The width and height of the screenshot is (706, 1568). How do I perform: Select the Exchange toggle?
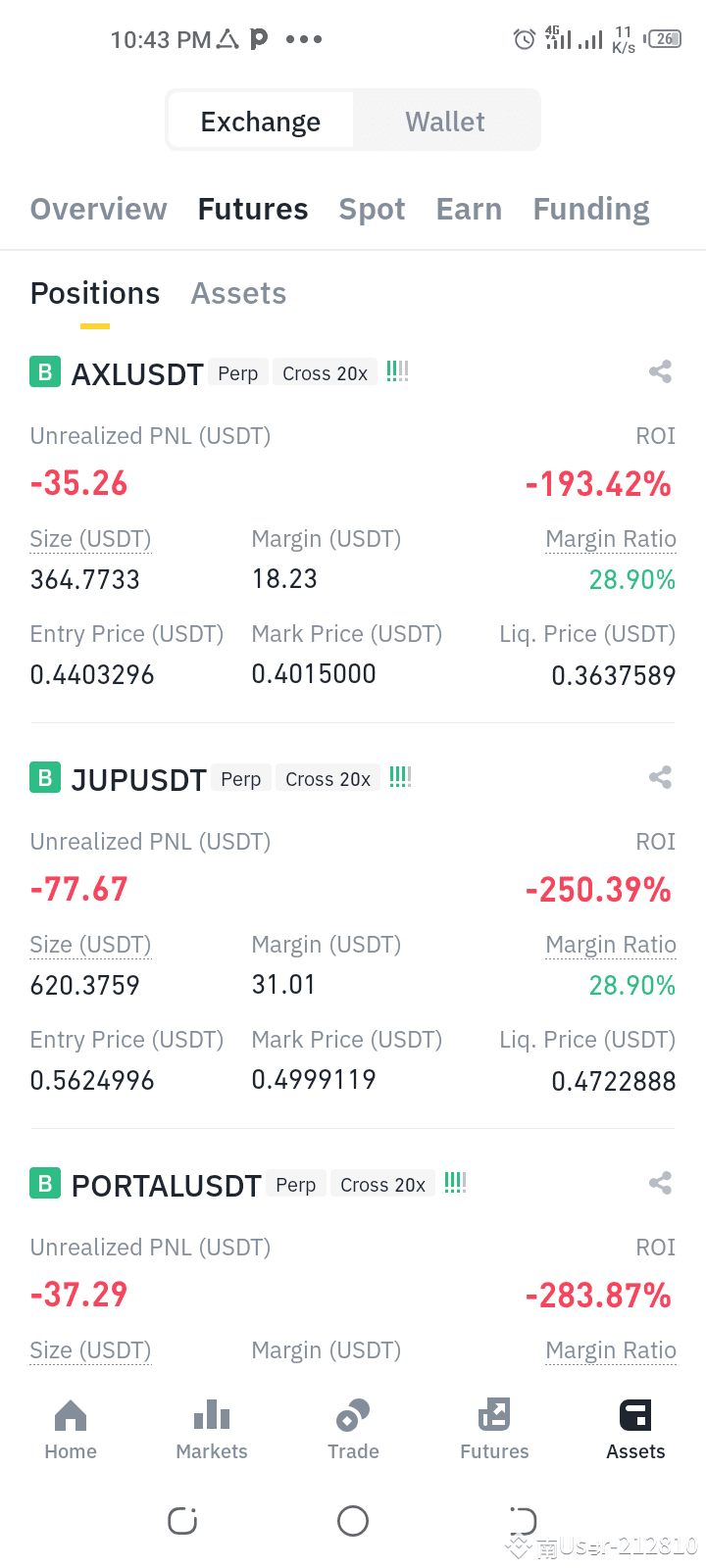(261, 122)
